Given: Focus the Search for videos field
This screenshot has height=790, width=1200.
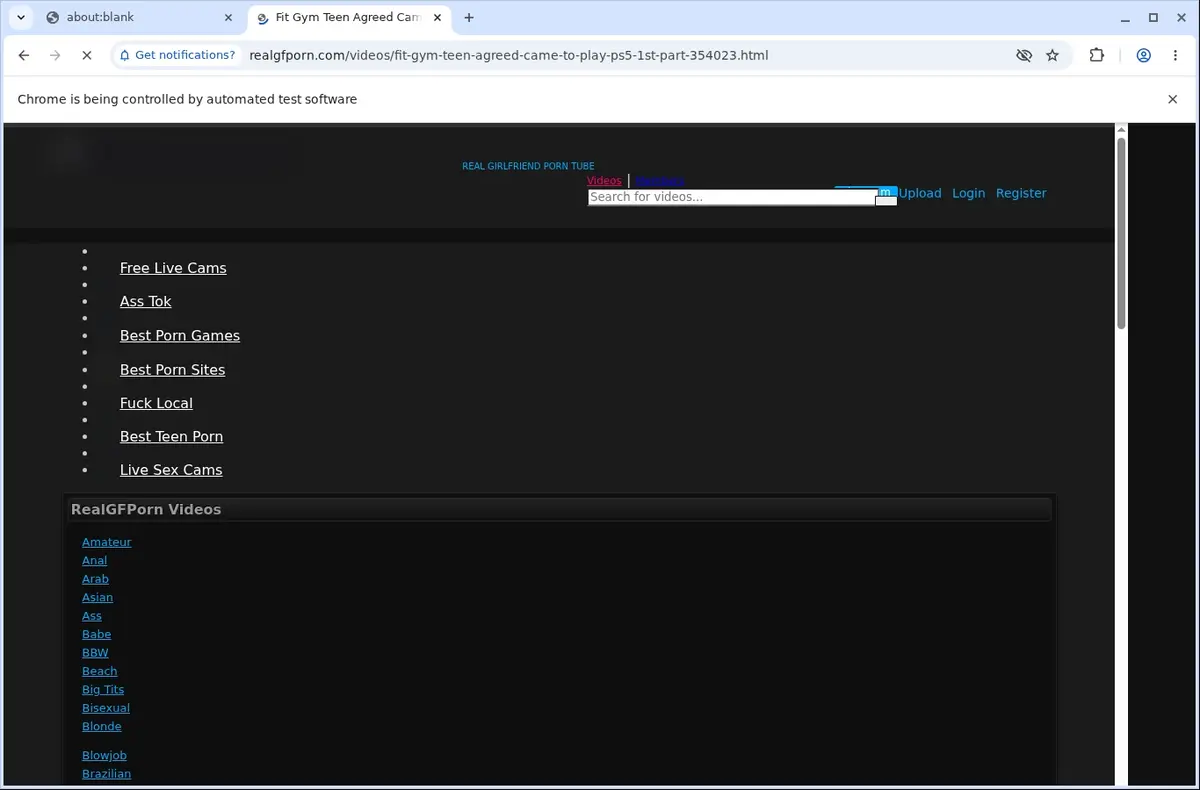Looking at the screenshot, I should [732, 197].
